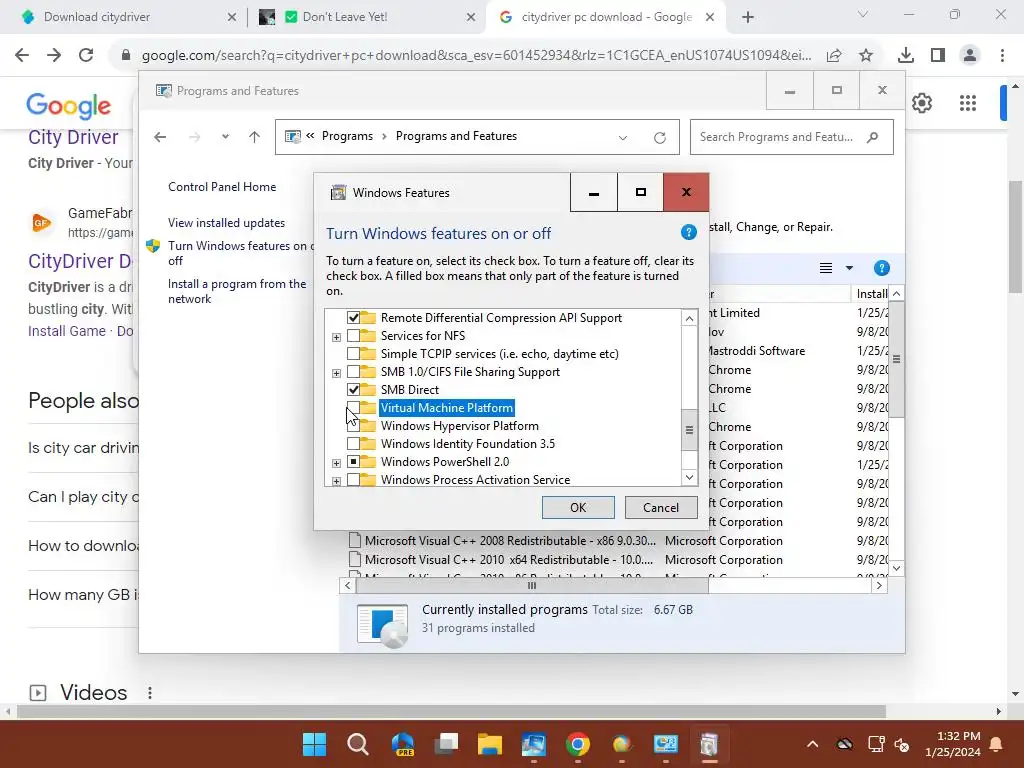Switch to Don't Leave Yet! tab
The width and height of the screenshot is (1024, 768).
367,17
